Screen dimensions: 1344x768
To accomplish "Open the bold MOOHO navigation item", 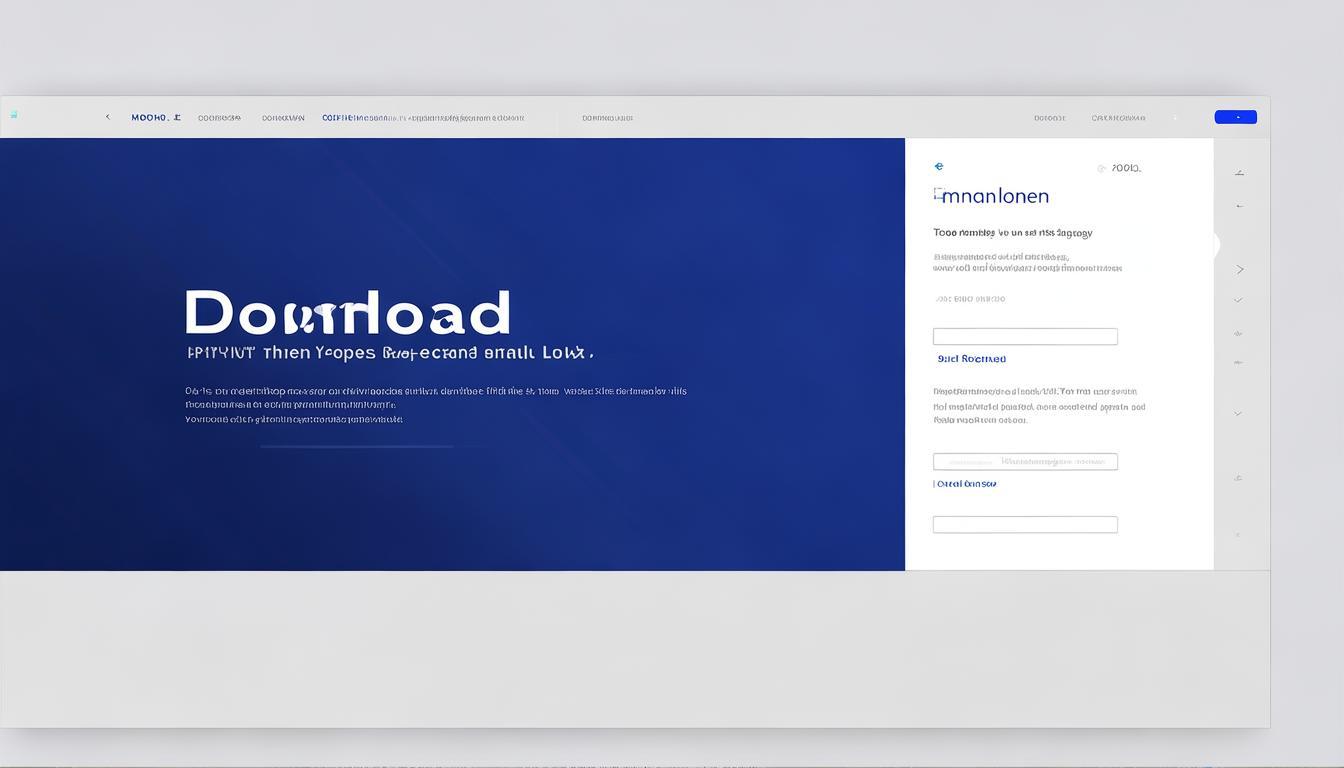I will (x=156, y=118).
